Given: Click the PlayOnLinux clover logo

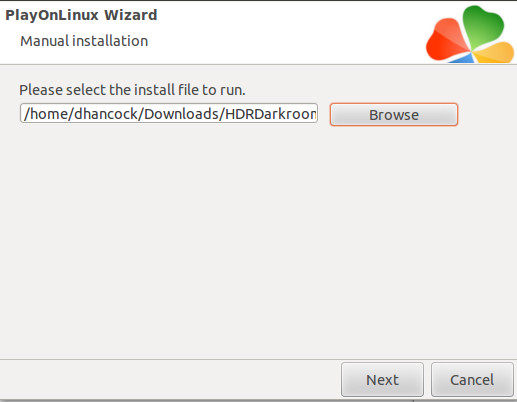Looking at the screenshot, I should pyautogui.click(x=470, y=34).
